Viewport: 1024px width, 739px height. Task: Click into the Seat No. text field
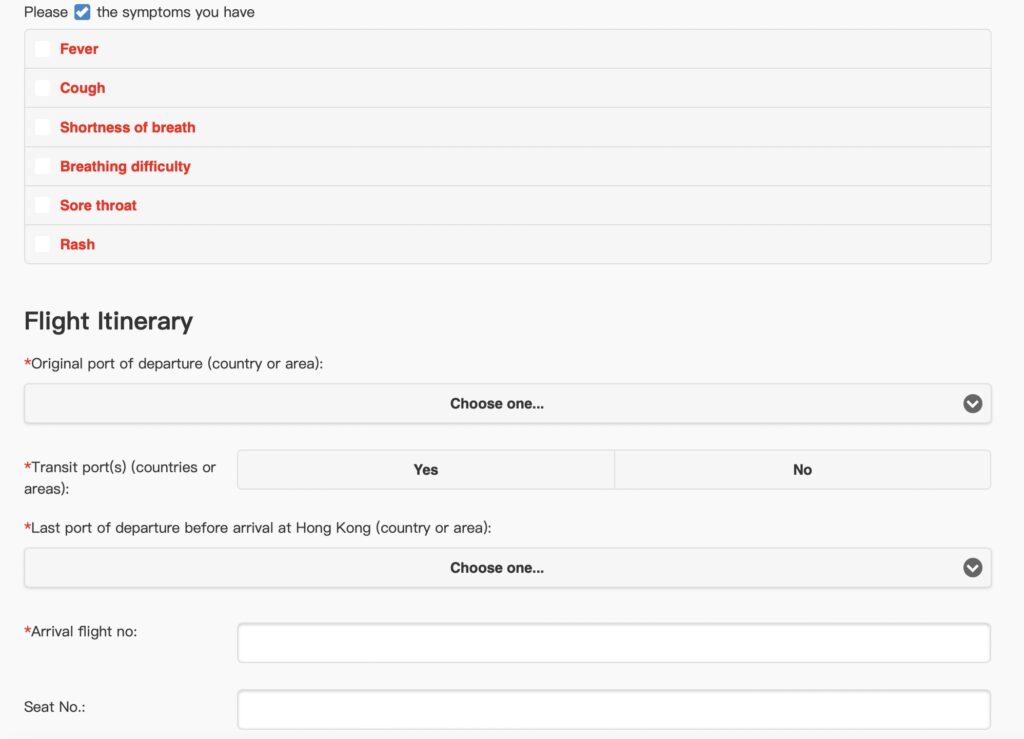tap(613, 709)
